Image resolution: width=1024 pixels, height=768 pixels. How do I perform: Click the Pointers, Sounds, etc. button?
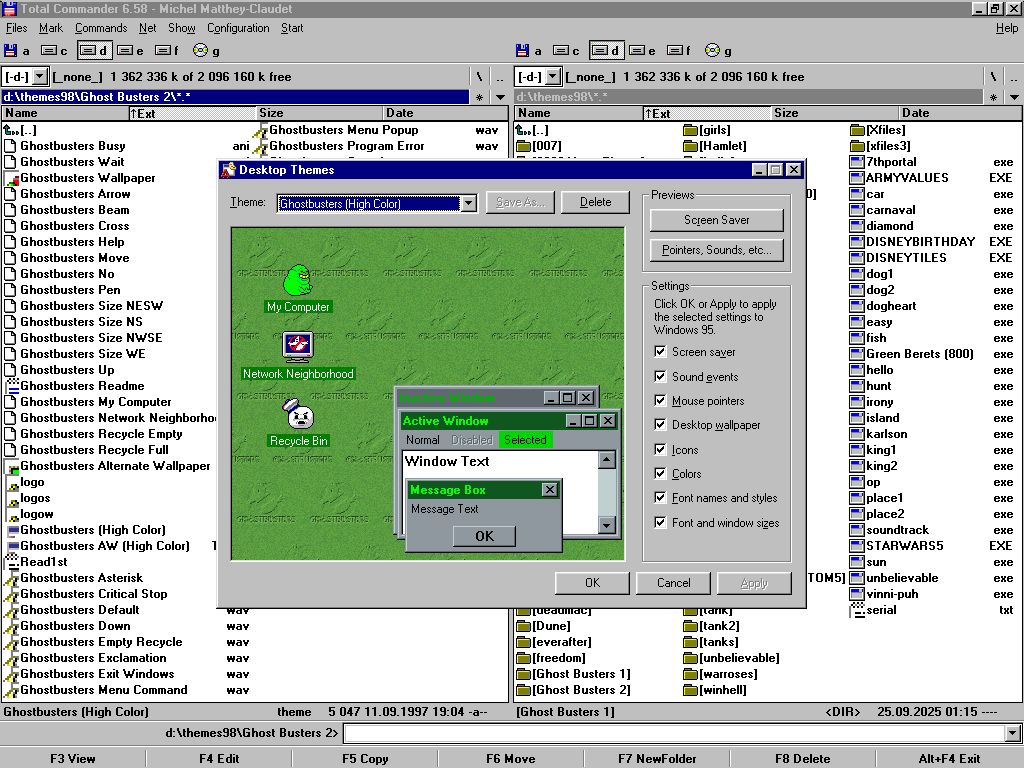717,250
